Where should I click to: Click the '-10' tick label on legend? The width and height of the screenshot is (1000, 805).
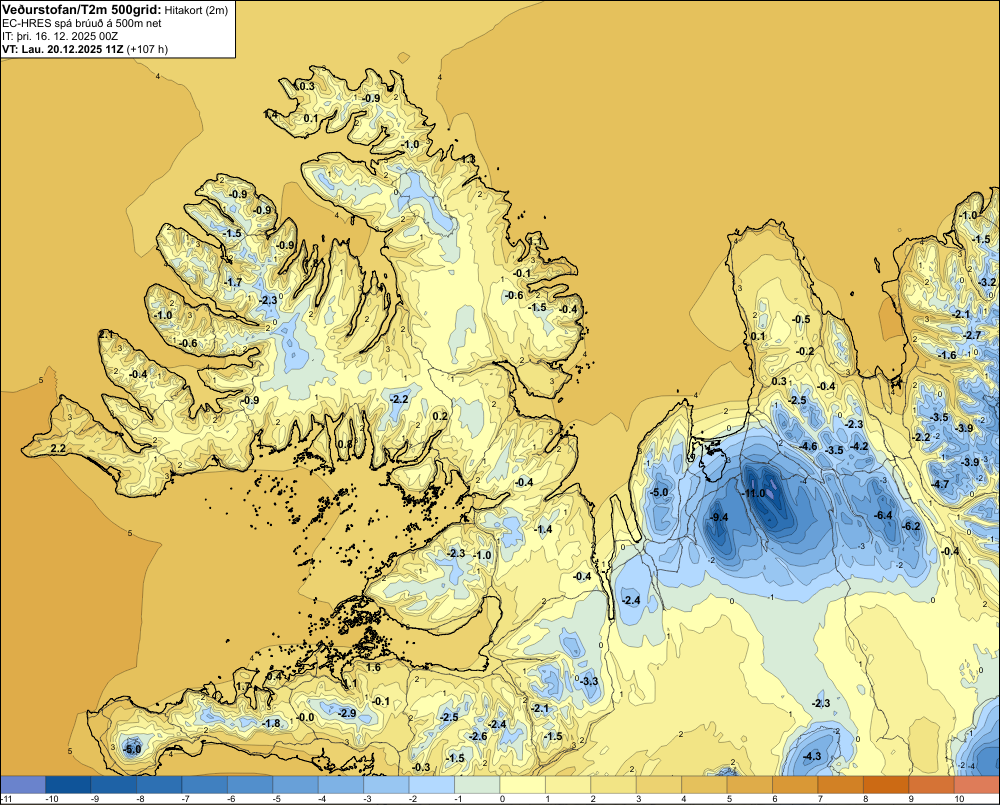point(52,799)
